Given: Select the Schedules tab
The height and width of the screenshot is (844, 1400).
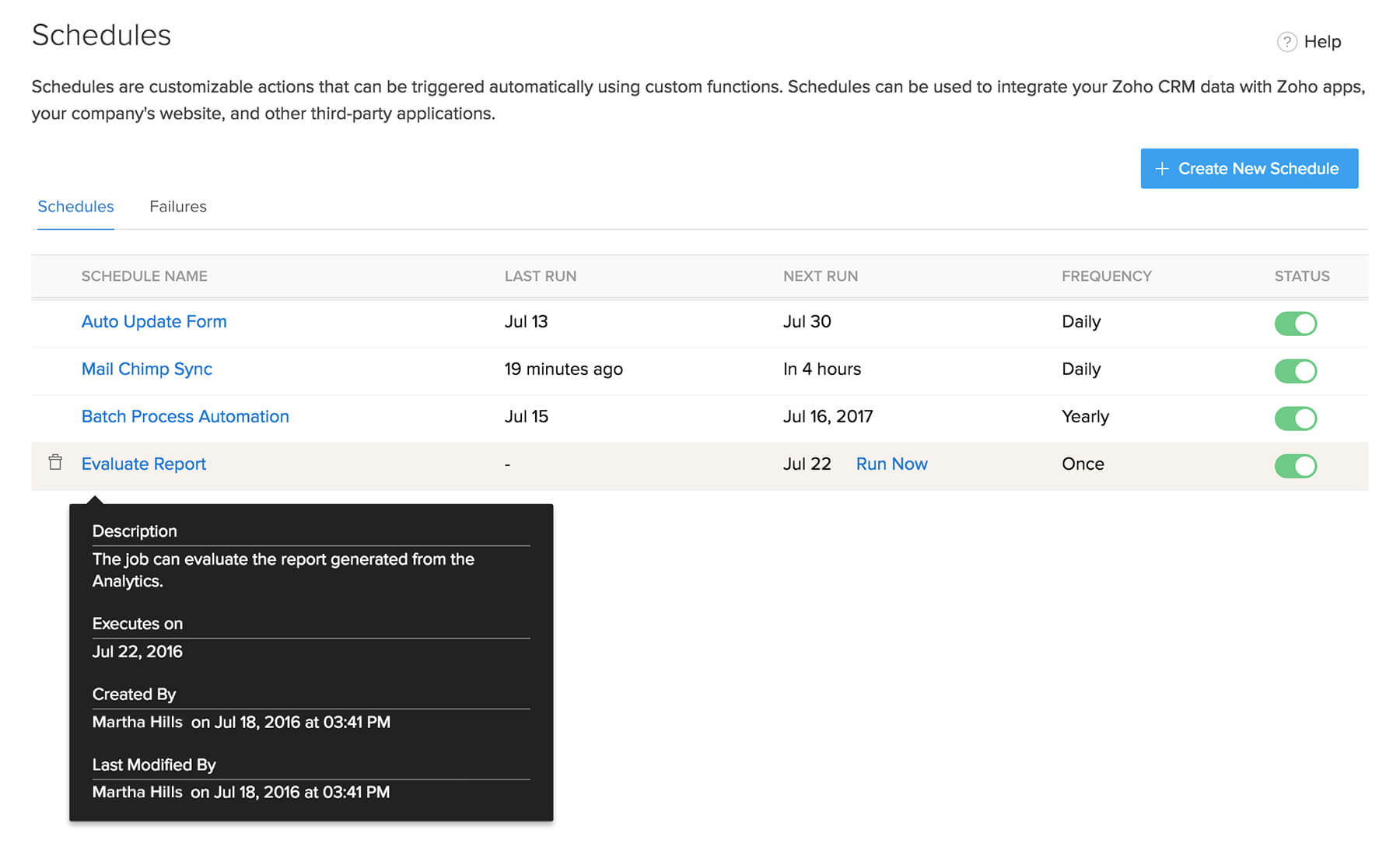Looking at the screenshot, I should (x=75, y=207).
